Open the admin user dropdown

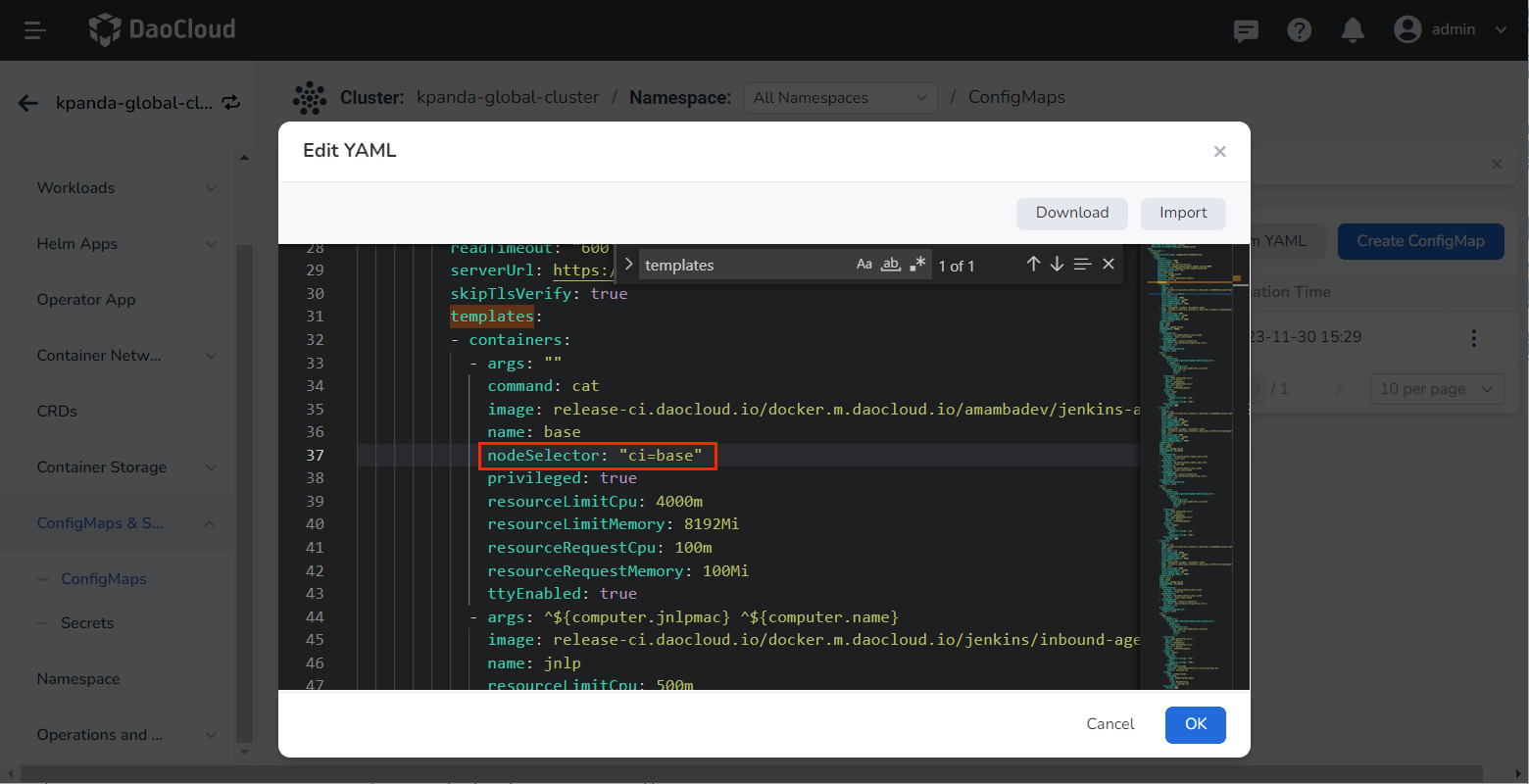(x=1451, y=30)
